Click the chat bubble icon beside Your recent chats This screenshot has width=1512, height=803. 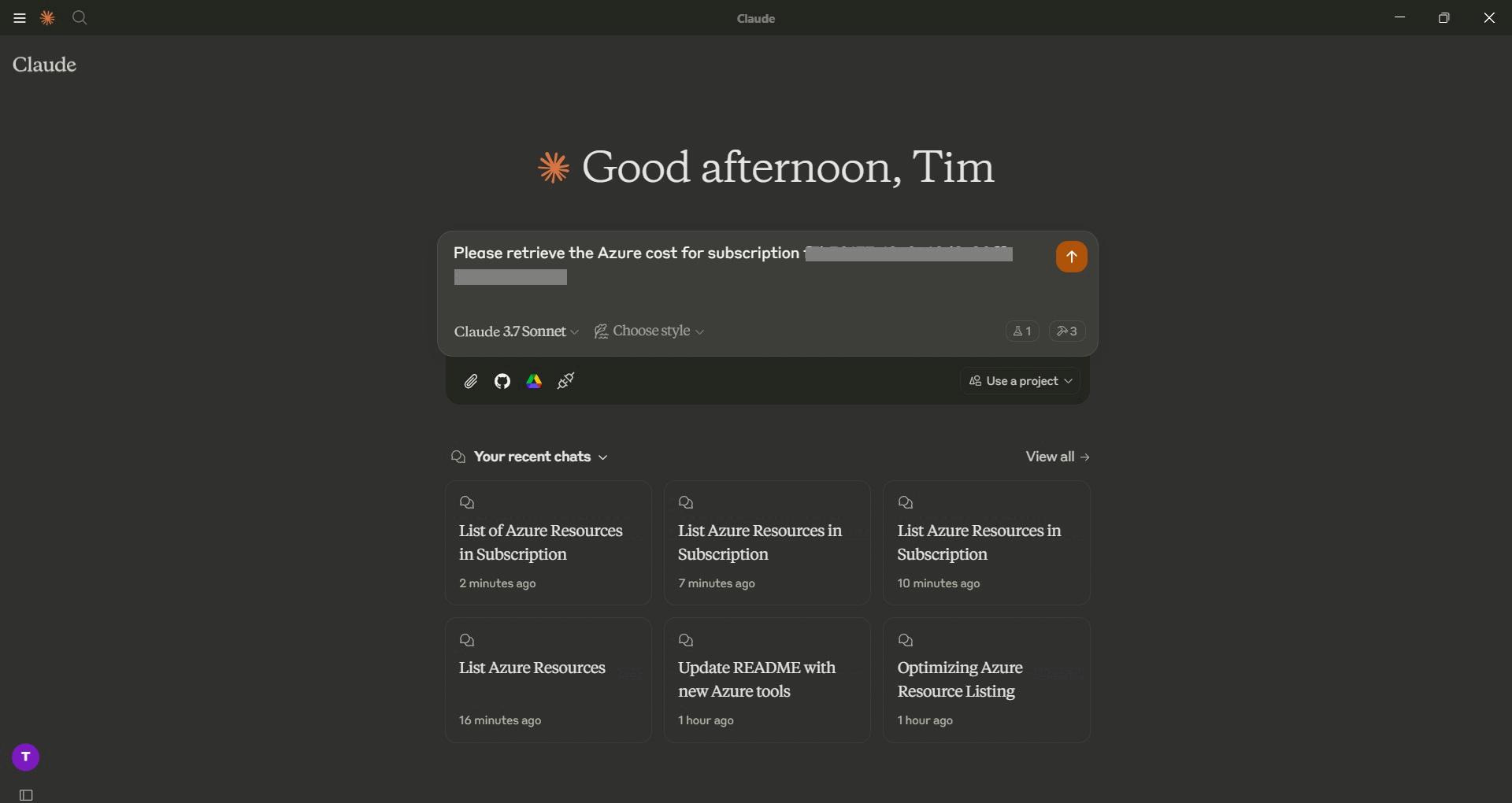click(458, 457)
